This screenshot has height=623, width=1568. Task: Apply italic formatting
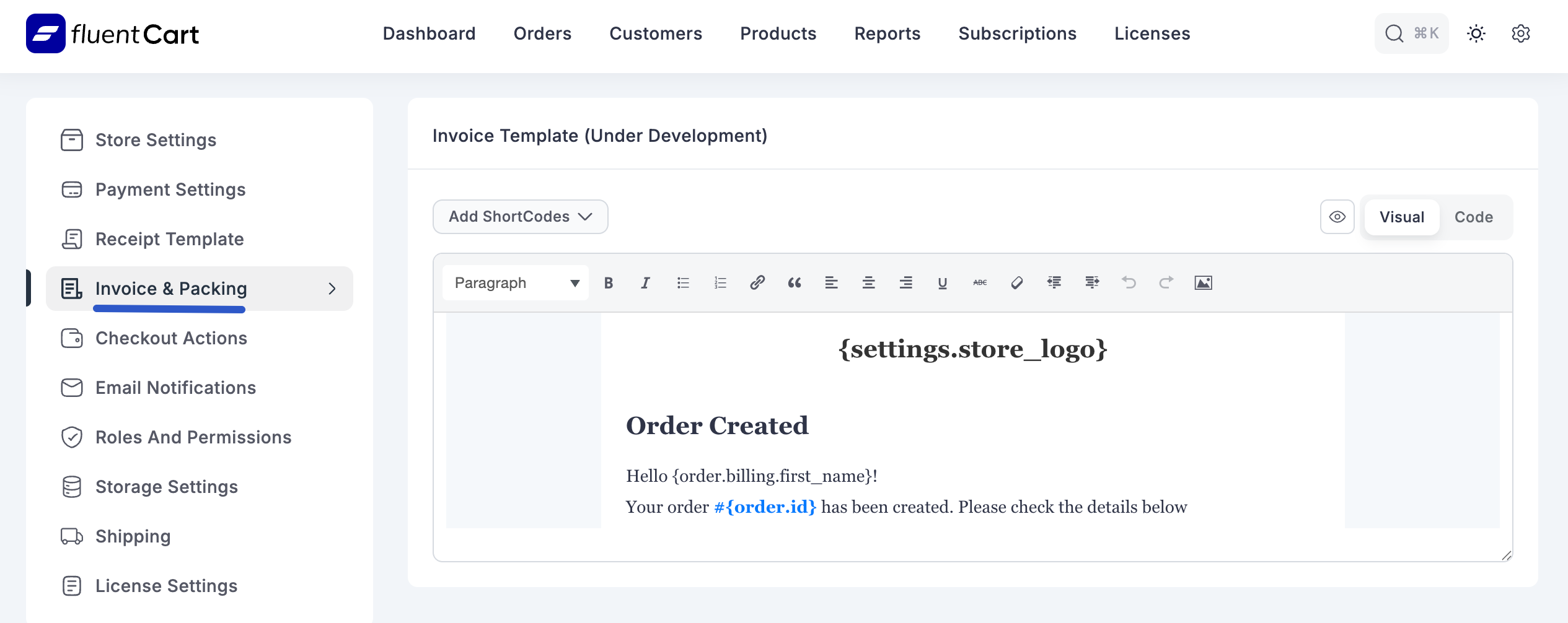coord(645,283)
